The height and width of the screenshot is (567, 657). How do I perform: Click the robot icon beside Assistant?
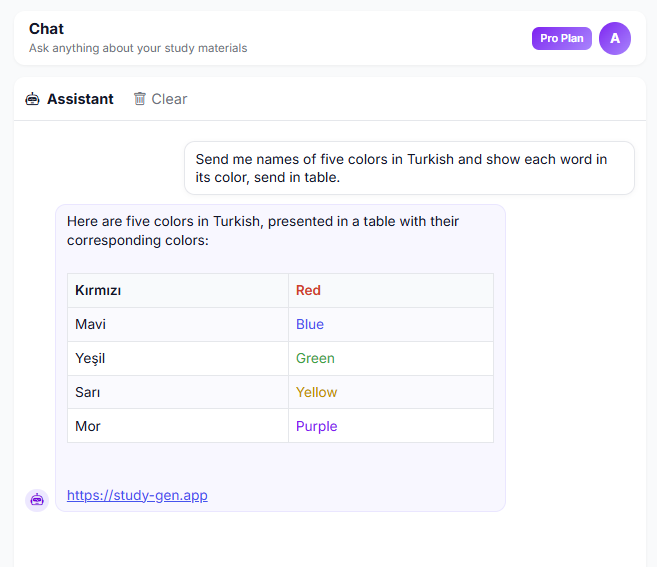[x=32, y=99]
